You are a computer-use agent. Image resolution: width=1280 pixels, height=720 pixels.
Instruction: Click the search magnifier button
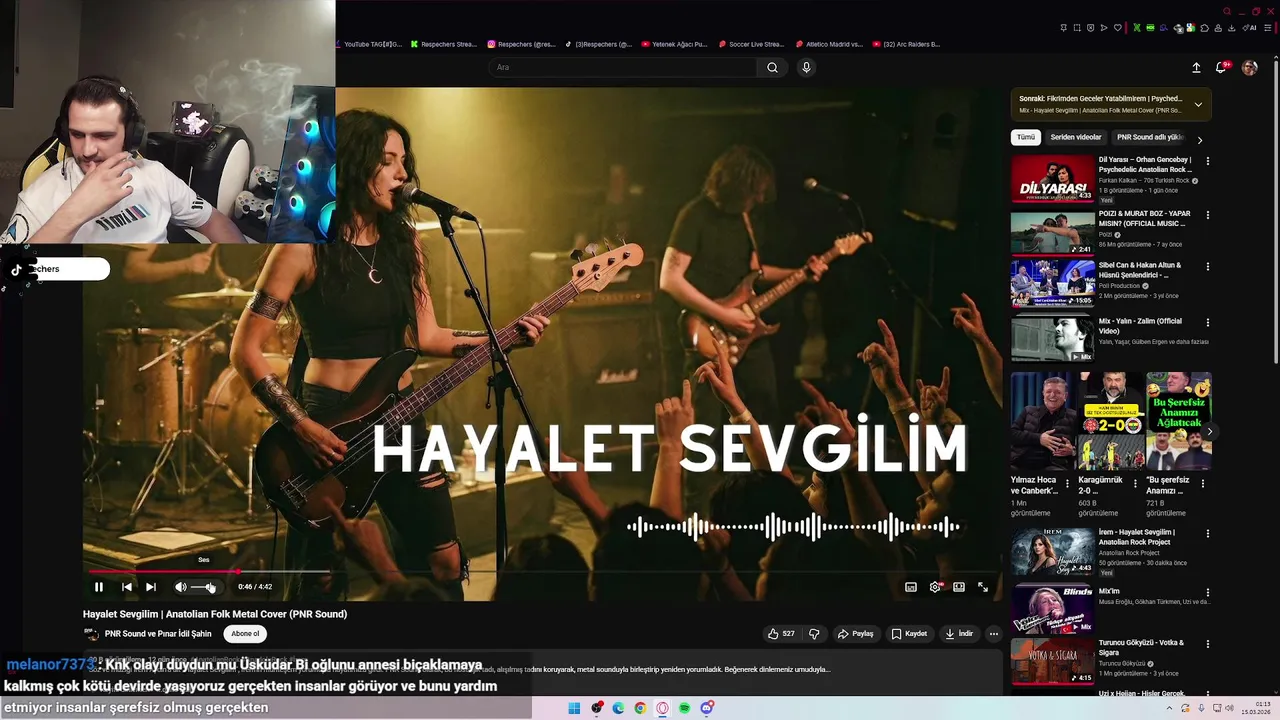772,67
